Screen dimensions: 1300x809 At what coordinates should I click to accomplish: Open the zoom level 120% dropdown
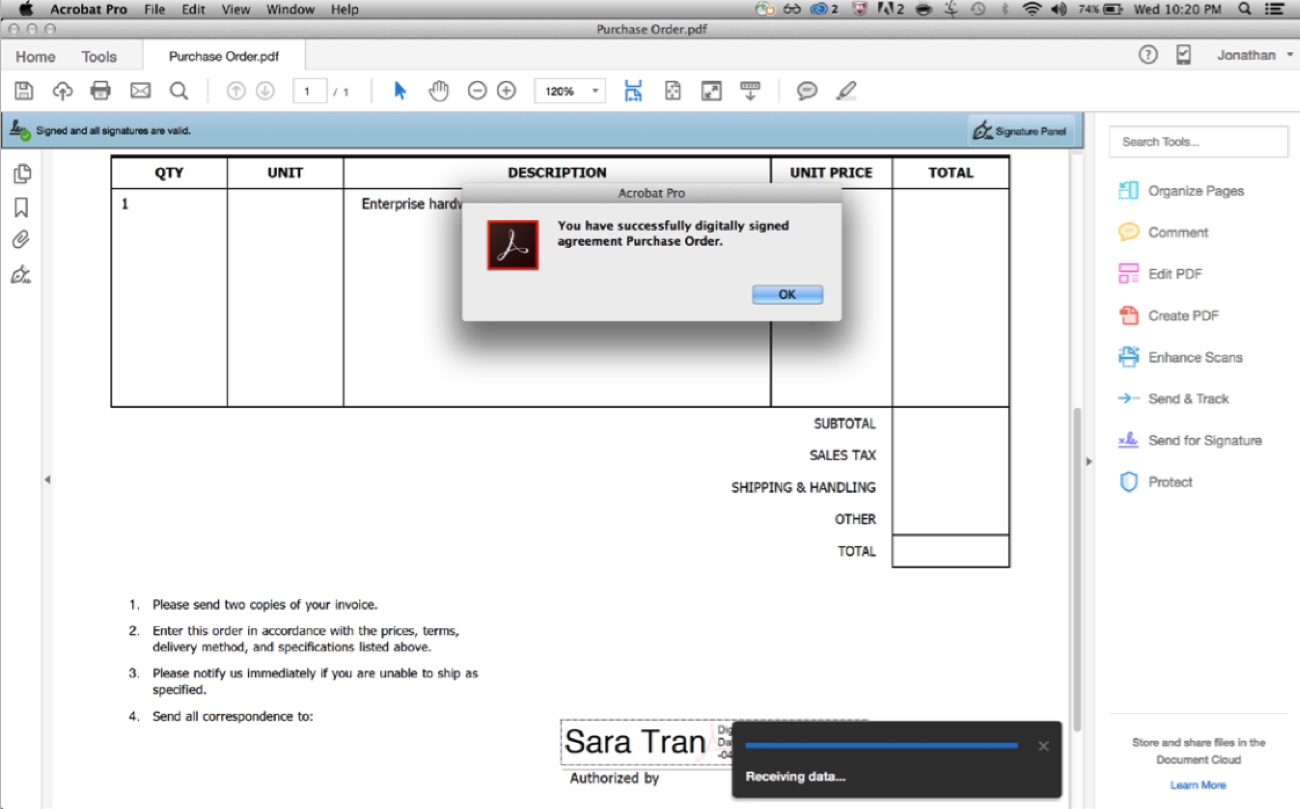(570, 91)
